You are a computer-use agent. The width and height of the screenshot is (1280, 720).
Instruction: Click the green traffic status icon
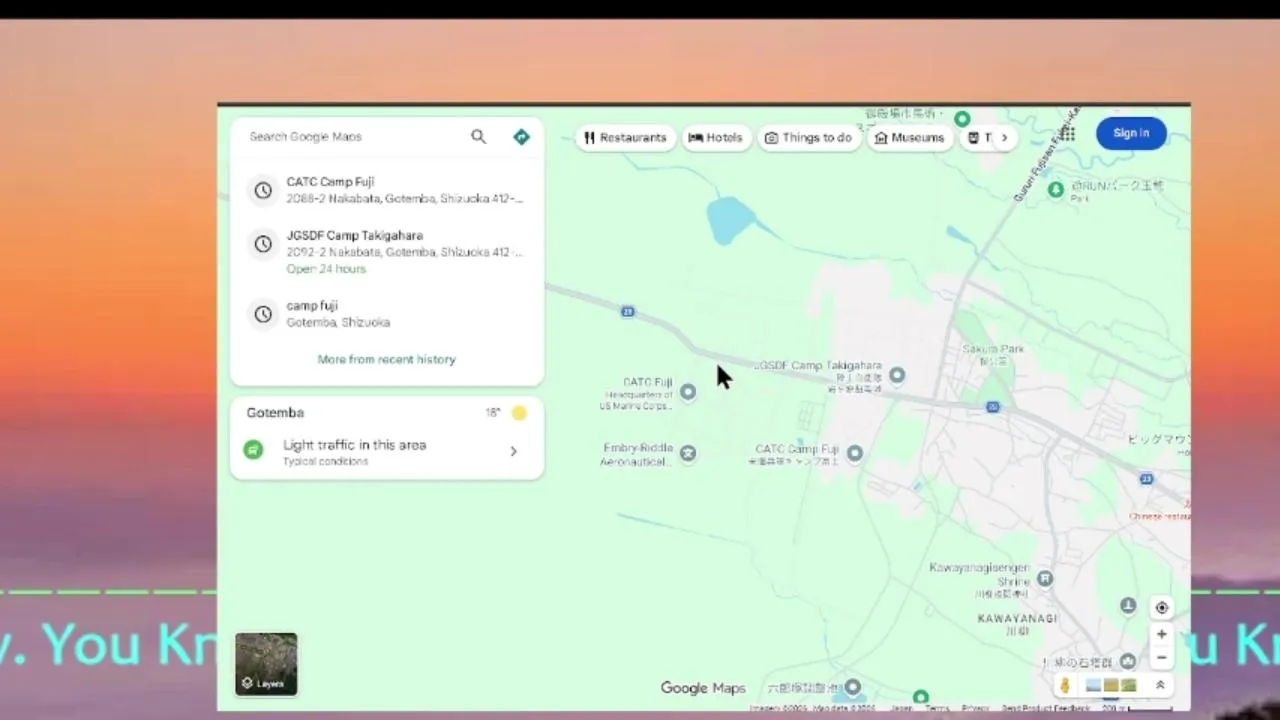coord(254,450)
